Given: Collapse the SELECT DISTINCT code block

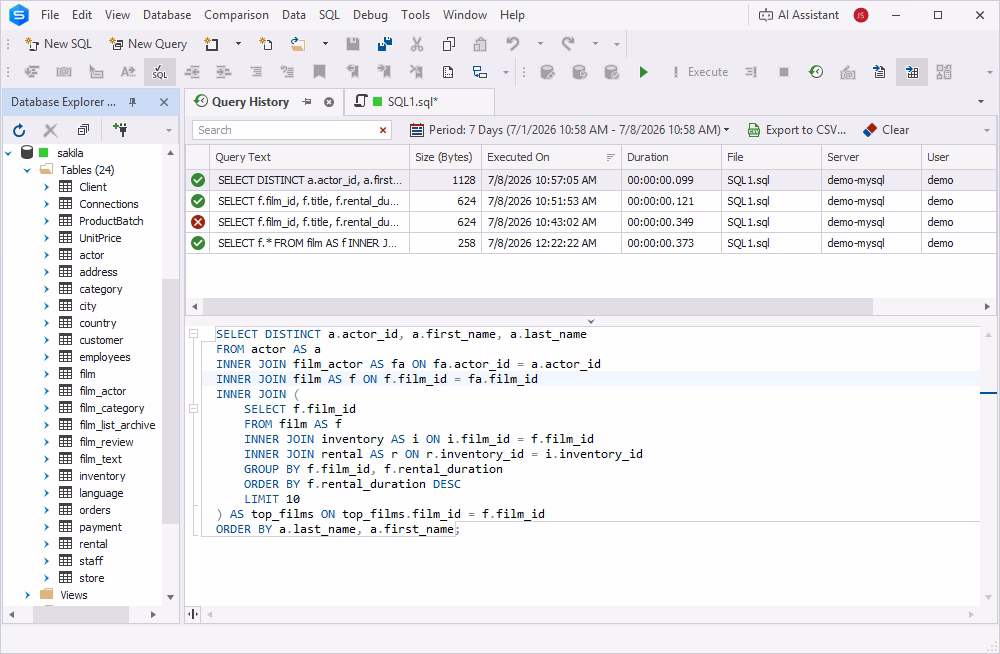Looking at the screenshot, I should tap(193, 334).
